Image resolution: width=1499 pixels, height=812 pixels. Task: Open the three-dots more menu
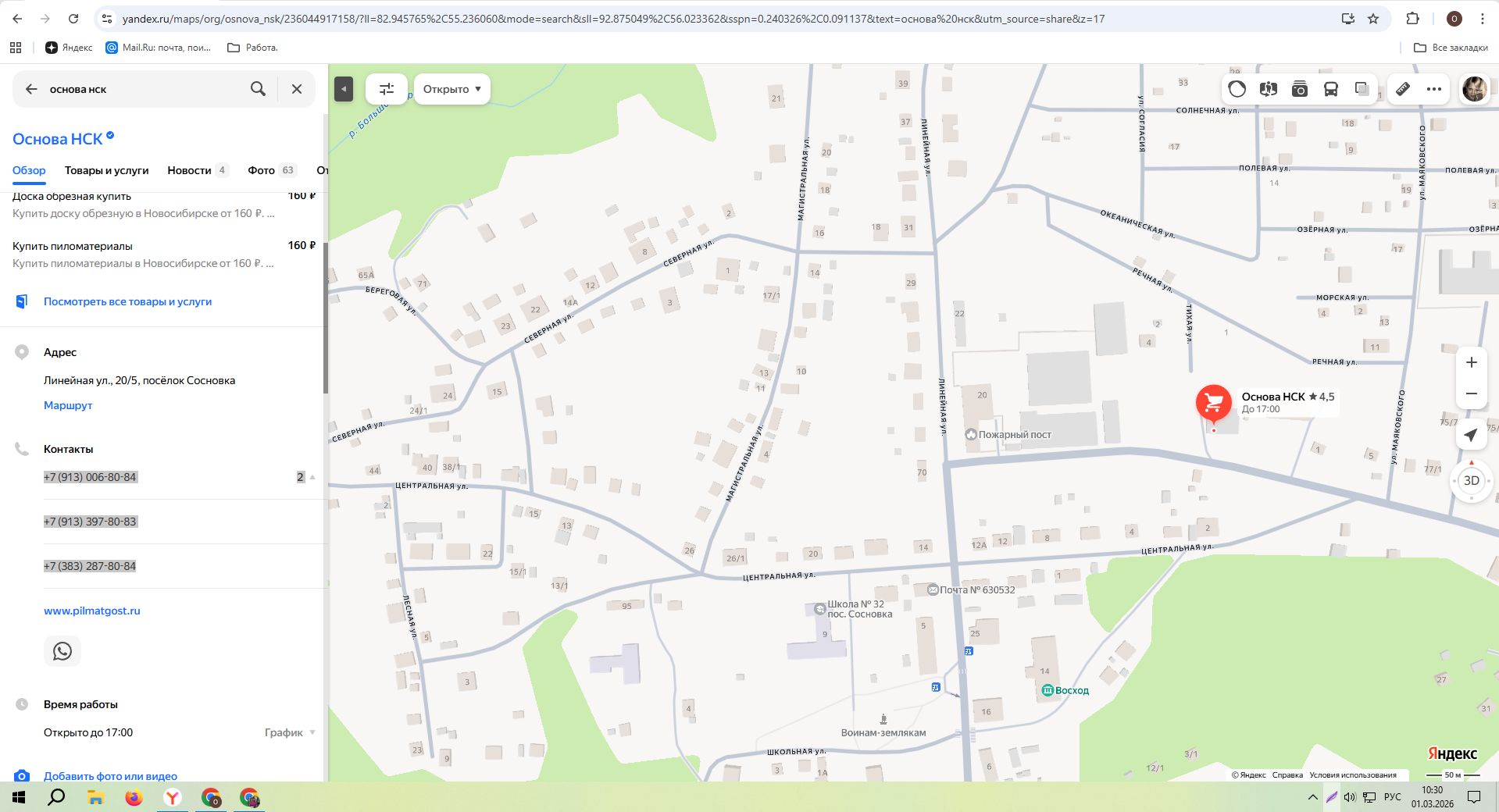[x=1434, y=89]
